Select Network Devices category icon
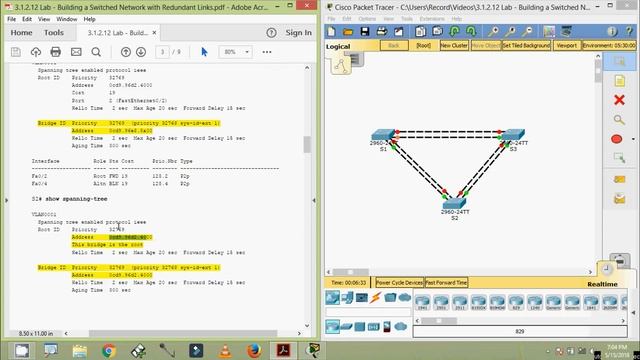The height and width of the screenshot is (360, 640). (x=332, y=298)
